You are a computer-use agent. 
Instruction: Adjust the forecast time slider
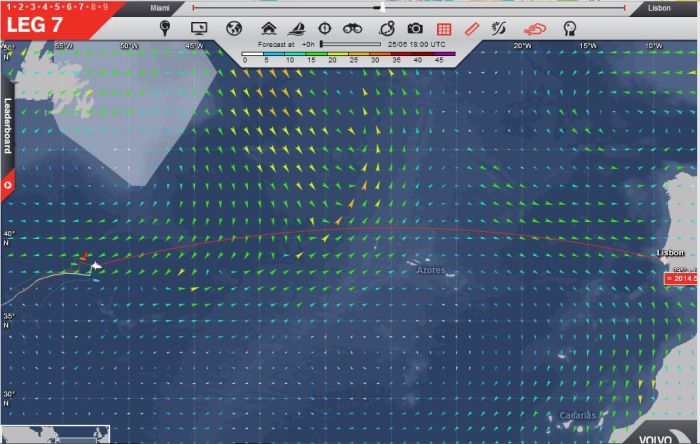(322, 44)
